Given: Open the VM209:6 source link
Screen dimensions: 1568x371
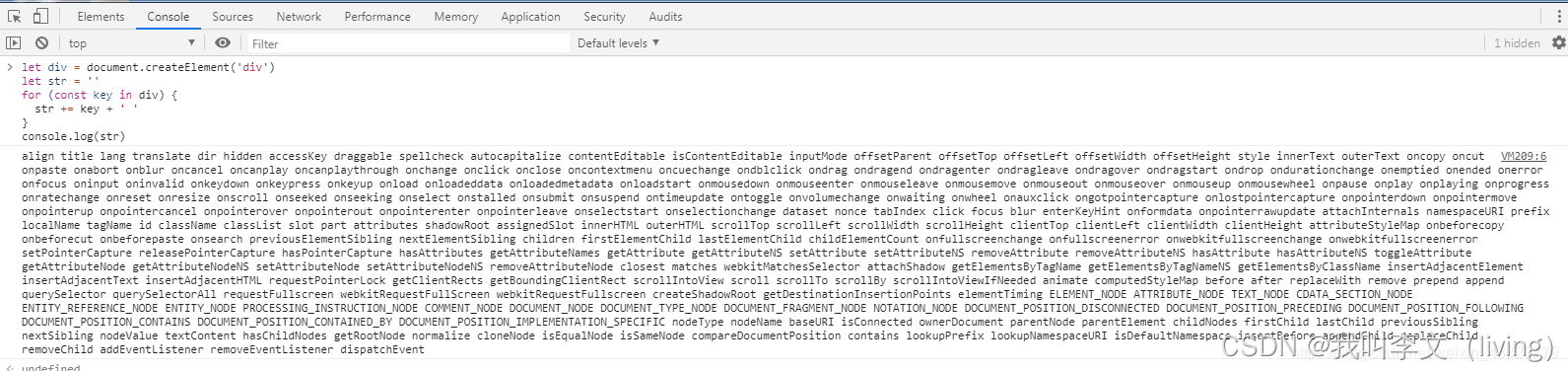Looking at the screenshot, I should pos(1524,156).
